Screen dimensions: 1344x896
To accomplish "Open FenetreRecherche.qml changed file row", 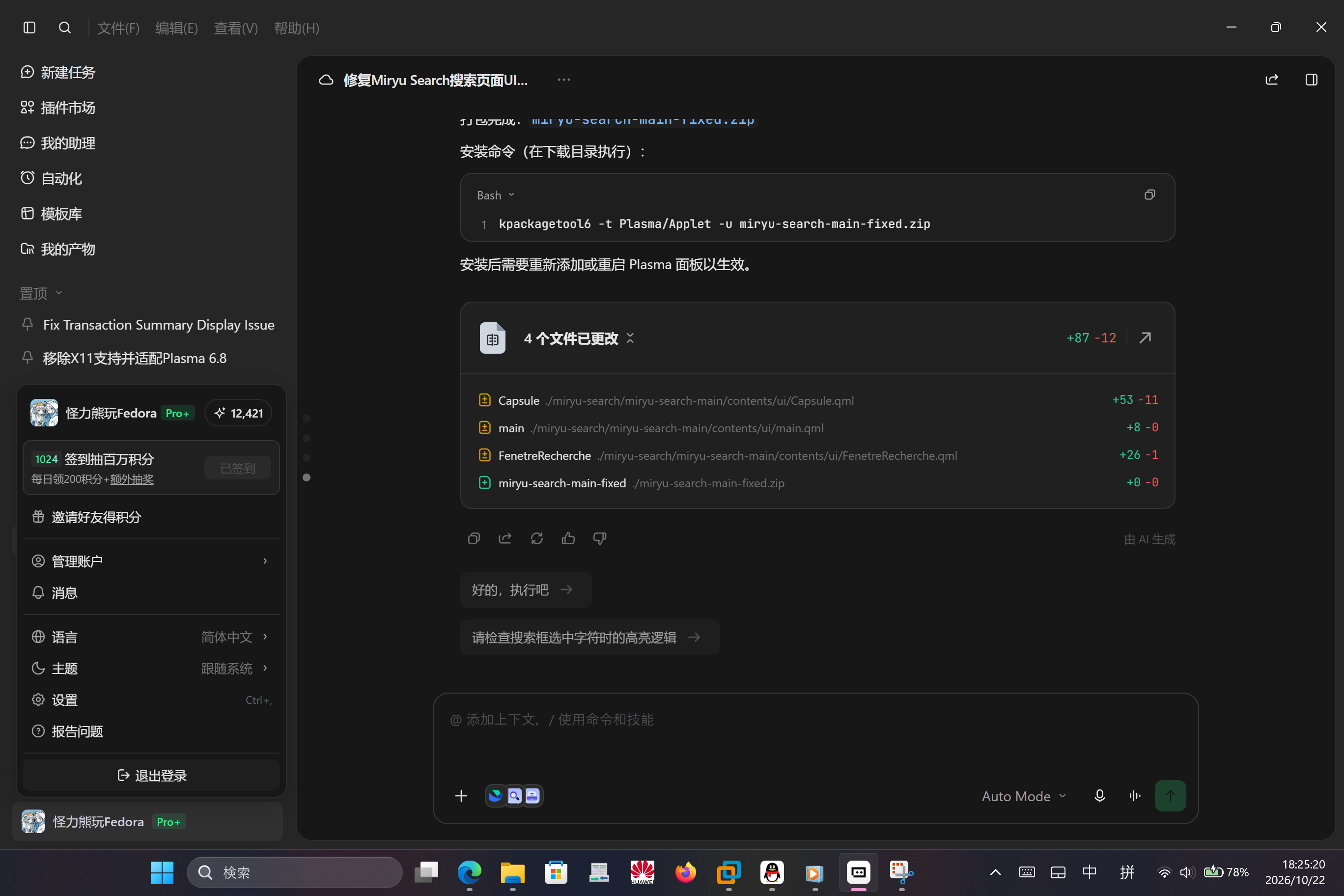I will tap(818, 455).
